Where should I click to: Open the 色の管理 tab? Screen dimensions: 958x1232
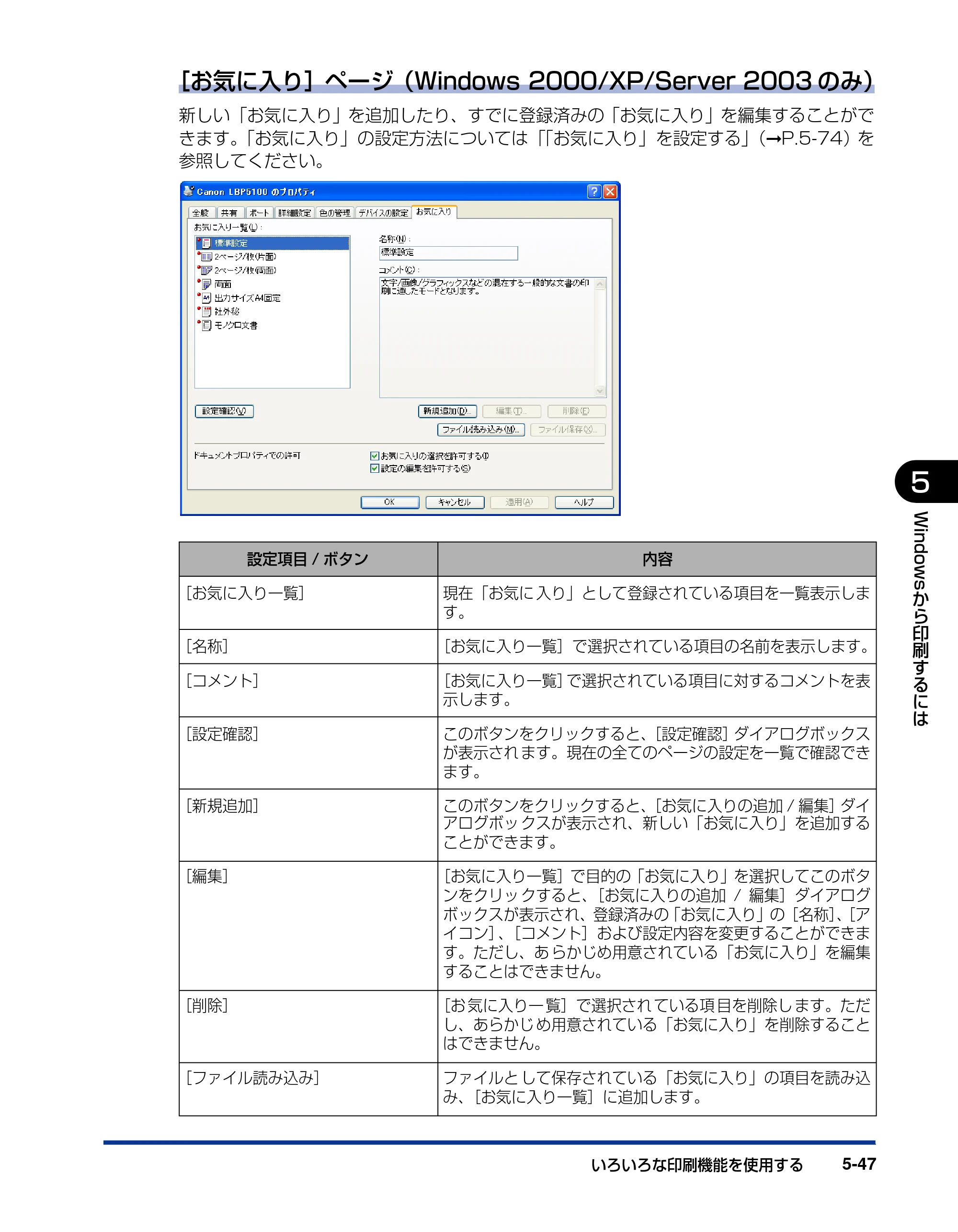(x=334, y=213)
